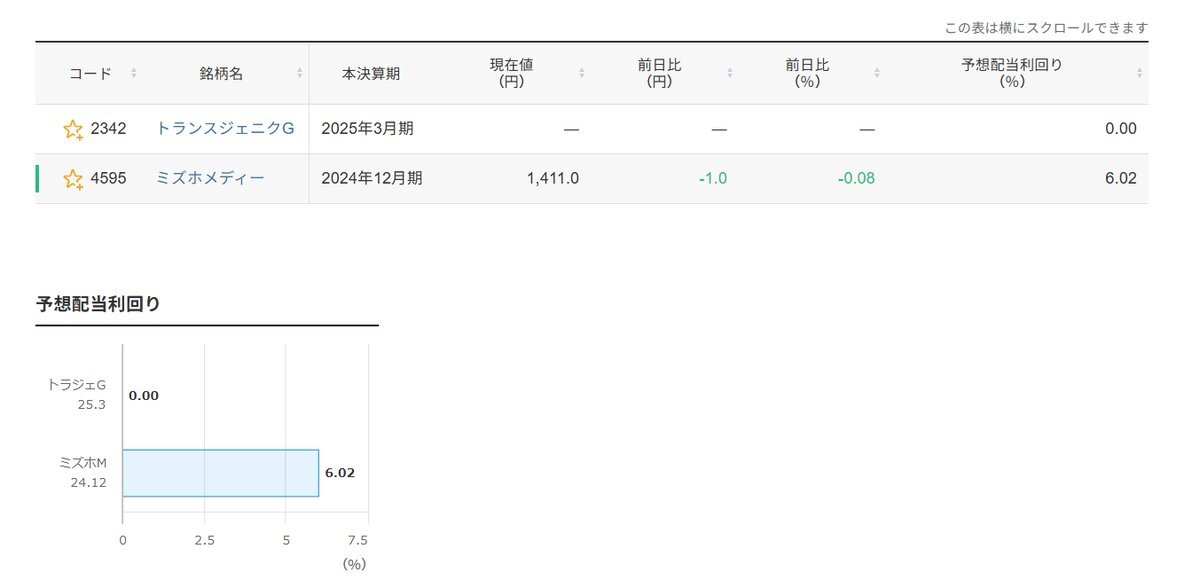This screenshot has width=1200, height=588.
Task: Favorite stock 4595 with its star icon
Action: [73, 179]
